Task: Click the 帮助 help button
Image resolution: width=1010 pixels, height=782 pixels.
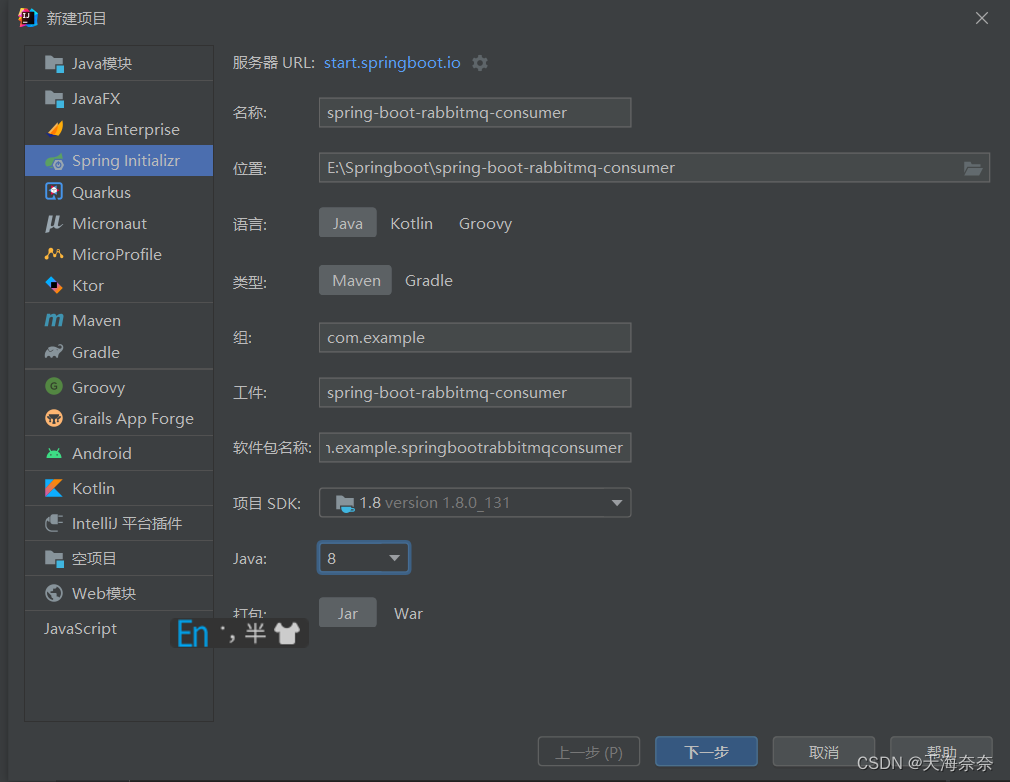Action: pyautogui.click(x=941, y=752)
